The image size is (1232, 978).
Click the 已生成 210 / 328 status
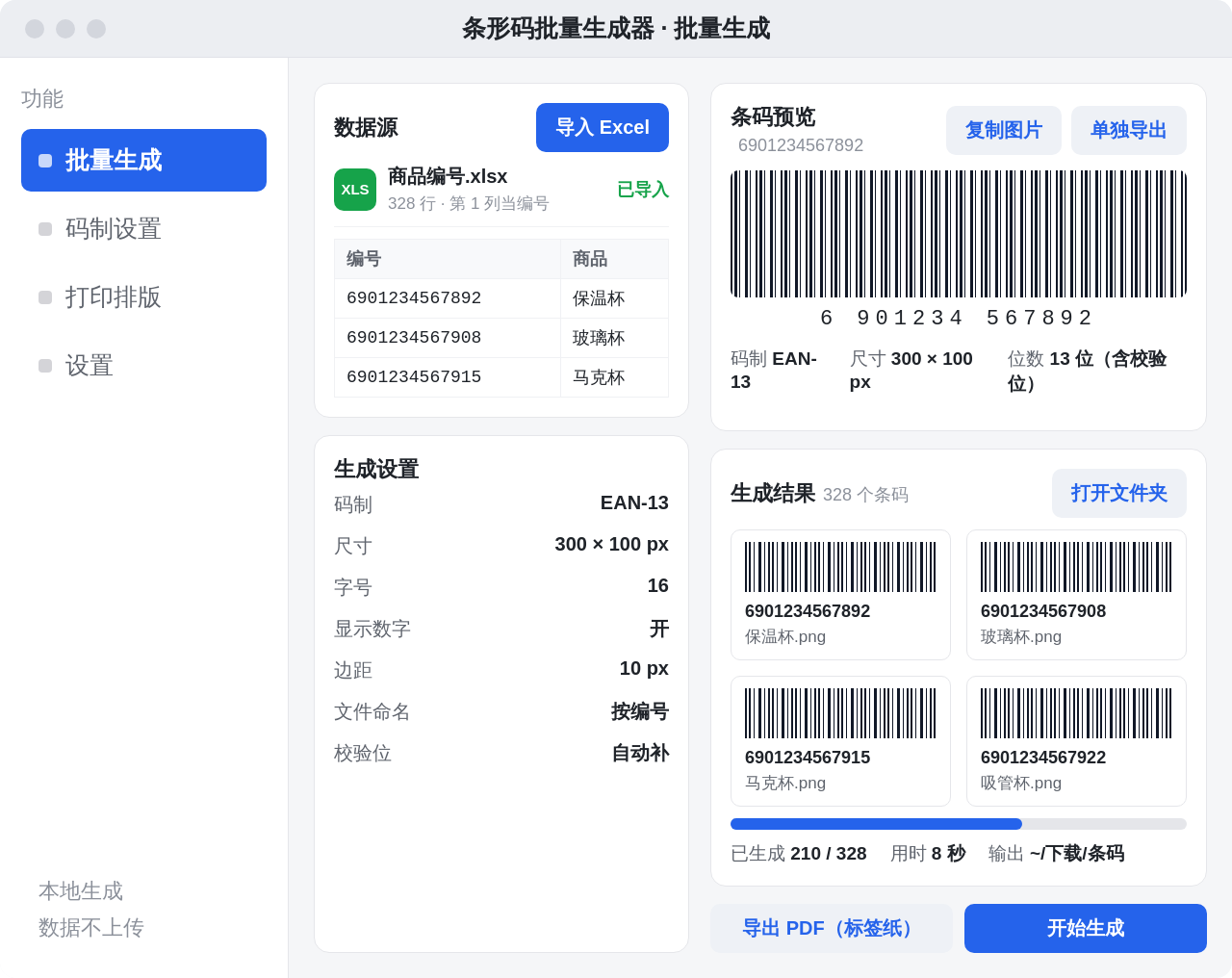799,854
